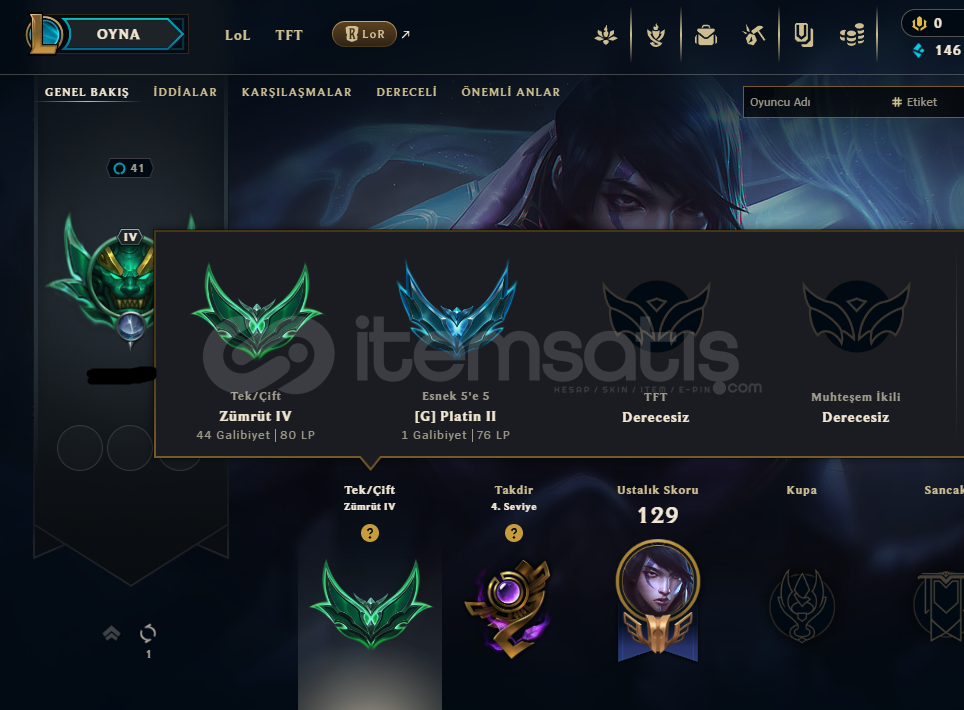Open the Profile emblem icon in top bar
This screenshot has height=710, width=964.
(656, 35)
